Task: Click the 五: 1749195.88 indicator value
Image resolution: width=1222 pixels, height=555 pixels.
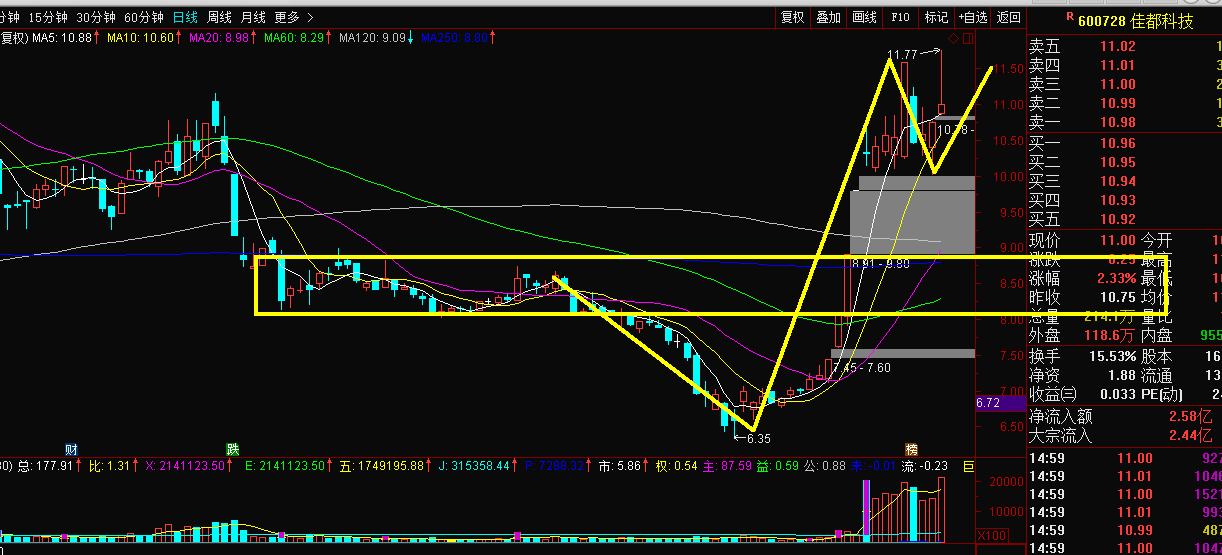Action: 381,466
